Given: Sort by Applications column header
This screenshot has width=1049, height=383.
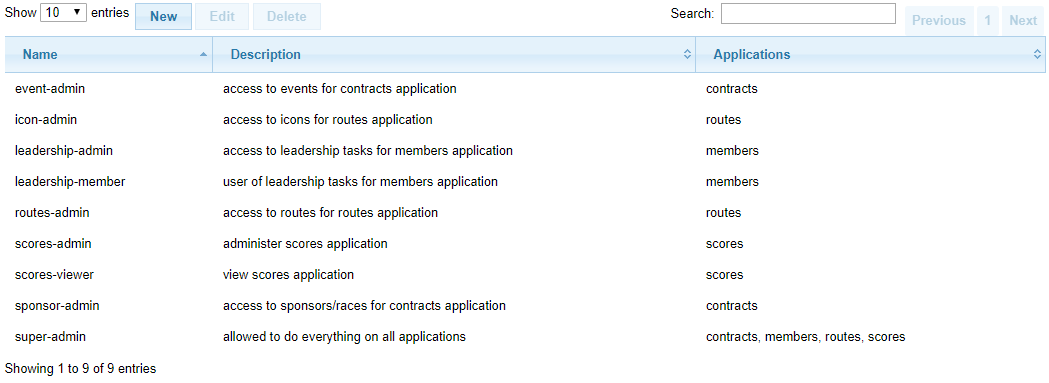Looking at the screenshot, I should (870, 55).
